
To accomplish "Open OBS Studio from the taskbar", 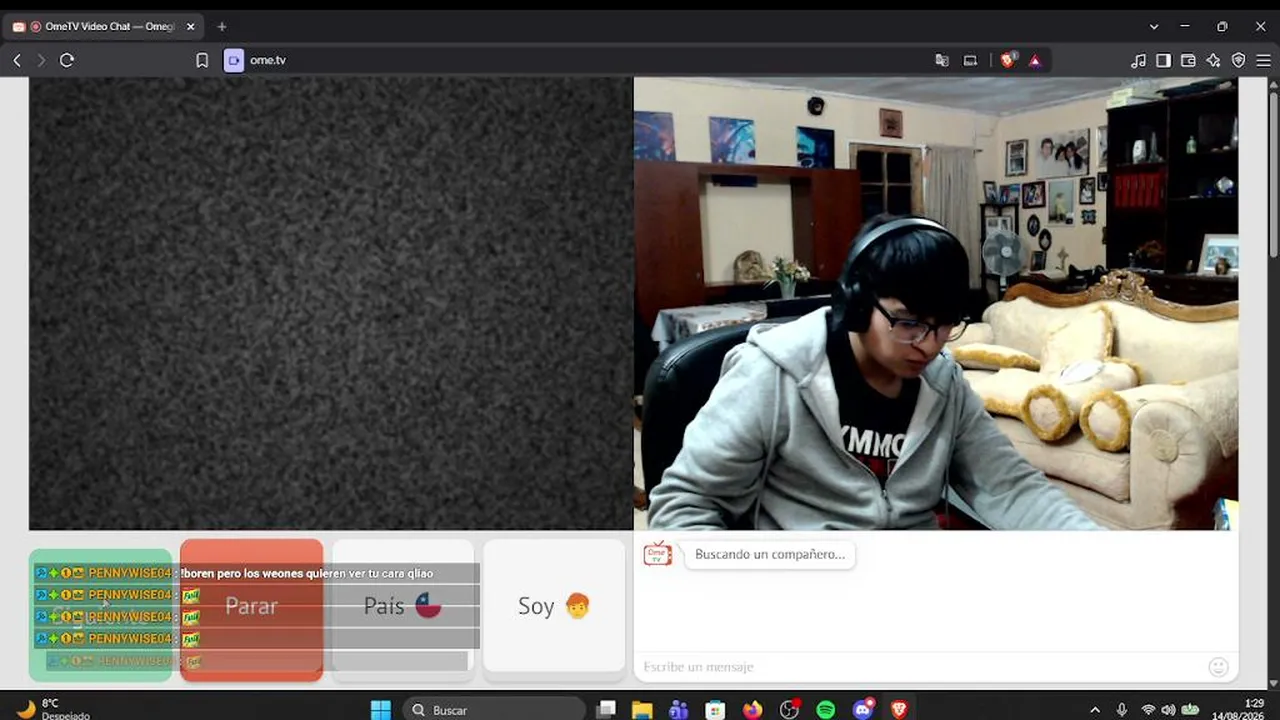I will (789, 710).
